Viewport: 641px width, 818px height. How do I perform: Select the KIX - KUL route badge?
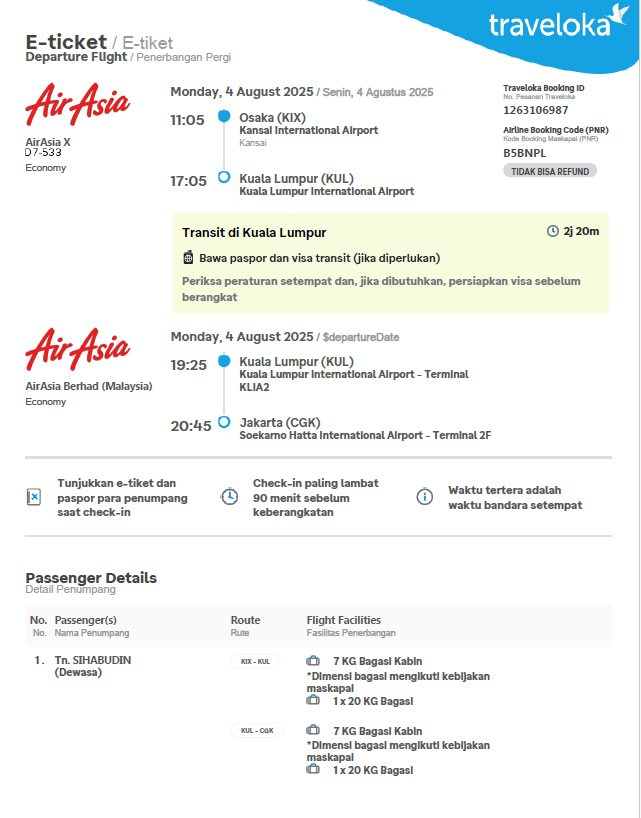coord(256,661)
